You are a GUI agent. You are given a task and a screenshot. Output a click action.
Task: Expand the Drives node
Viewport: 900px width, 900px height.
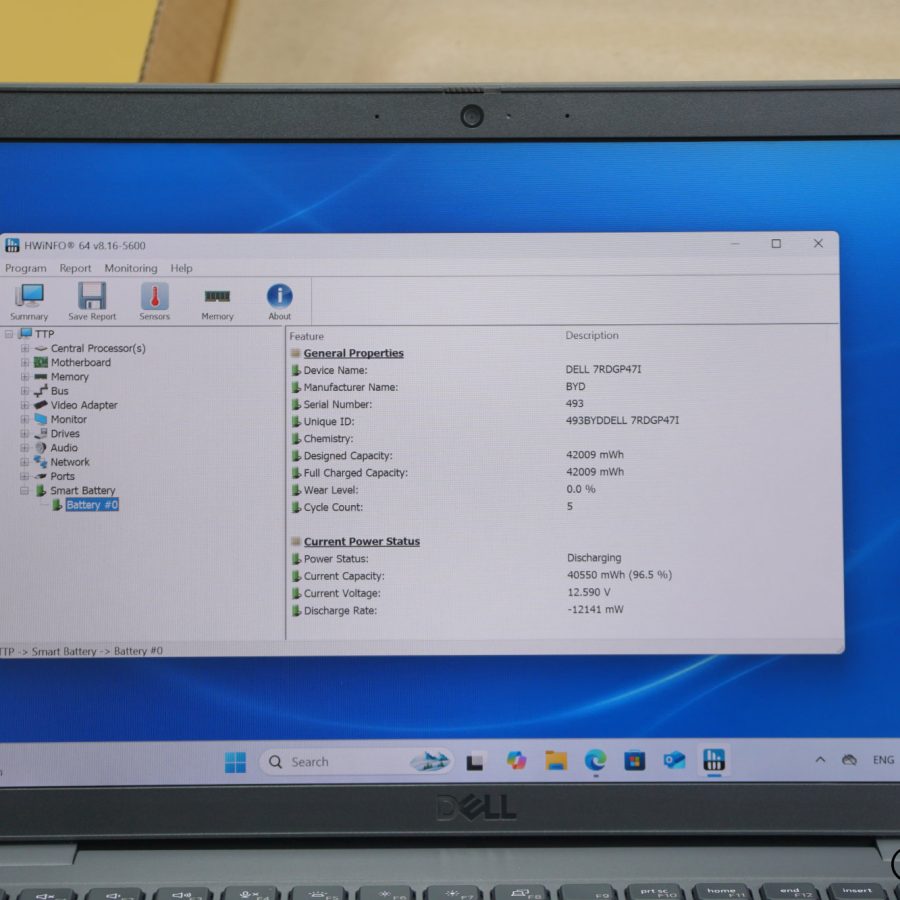pos(25,434)
